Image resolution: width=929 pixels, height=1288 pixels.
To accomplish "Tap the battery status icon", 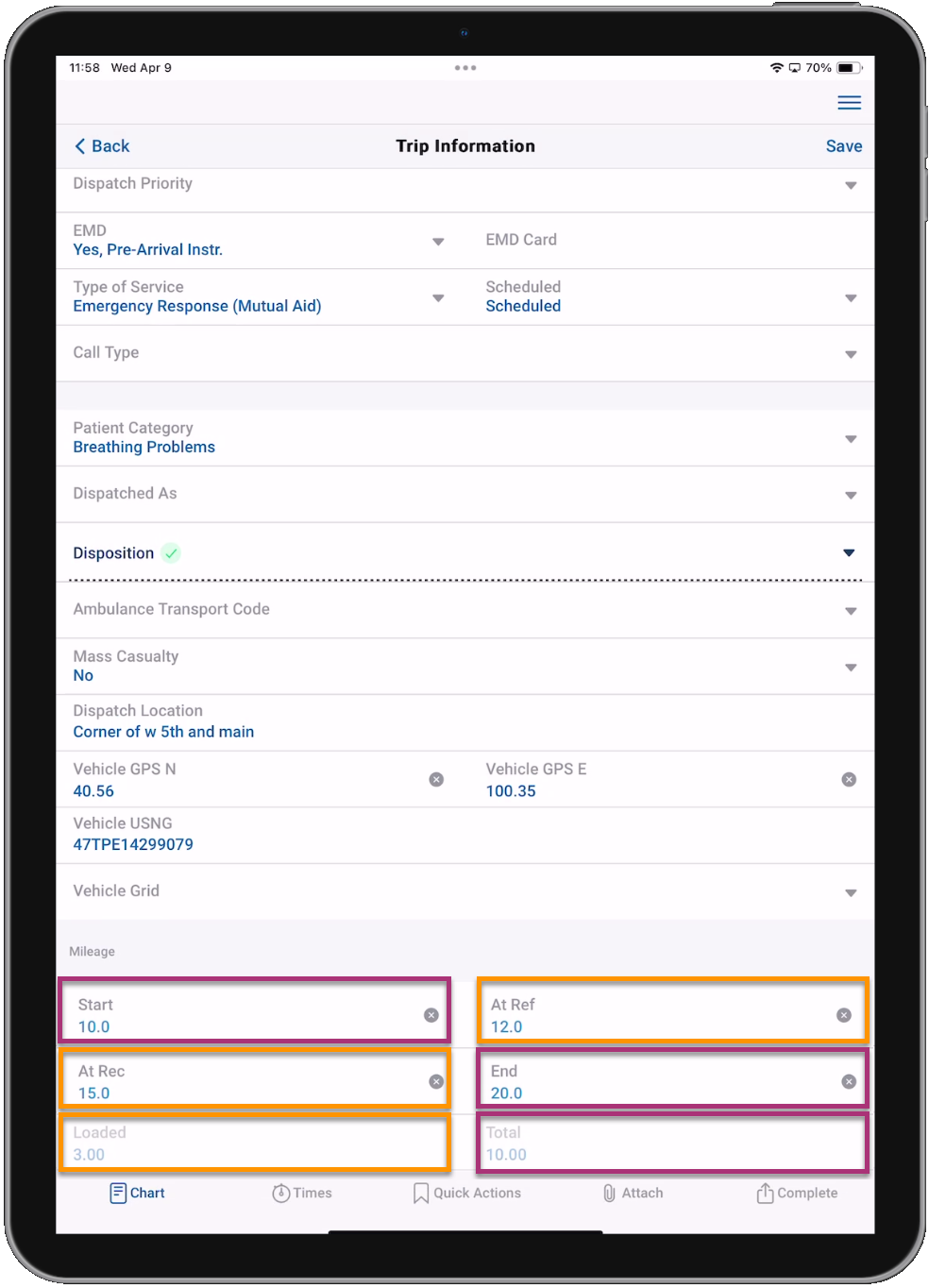I will [x=849, y=68].
